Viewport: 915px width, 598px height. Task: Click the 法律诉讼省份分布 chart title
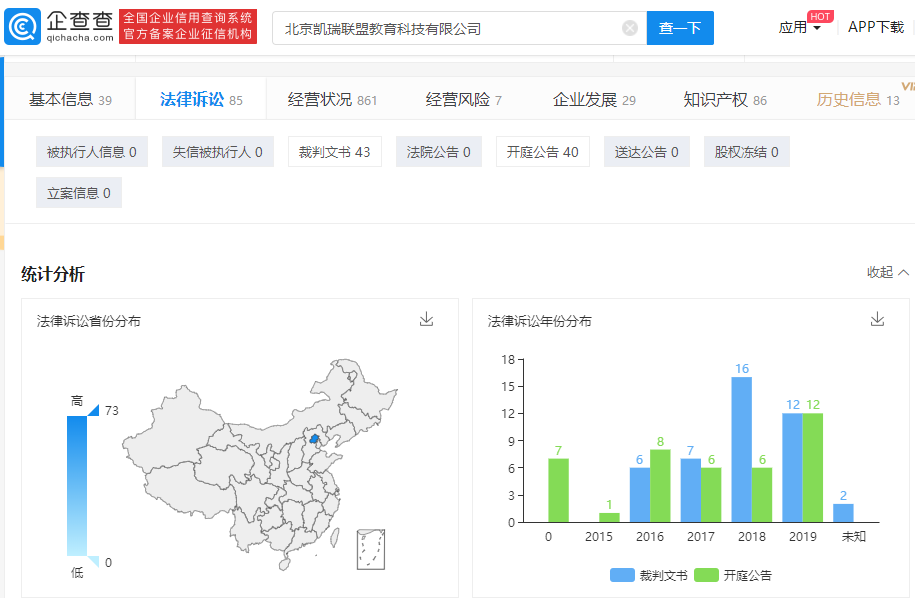(89, 321)
